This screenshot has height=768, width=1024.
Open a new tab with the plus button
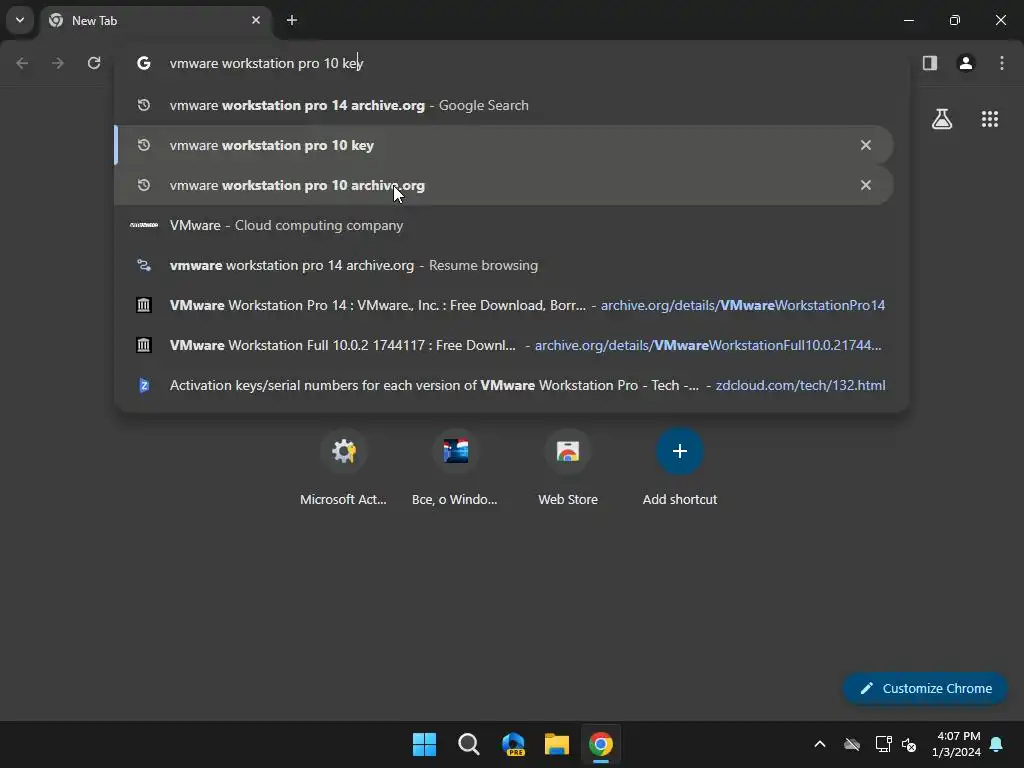coord(292,20)
